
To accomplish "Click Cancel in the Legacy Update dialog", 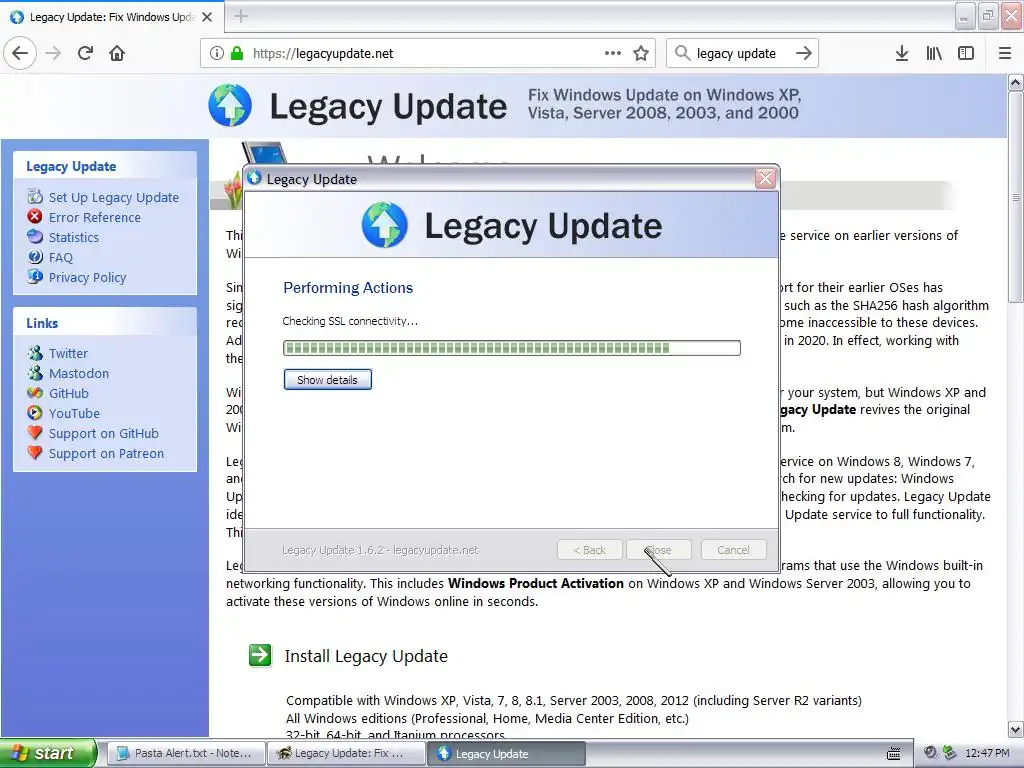I will [x=733, y=550].
